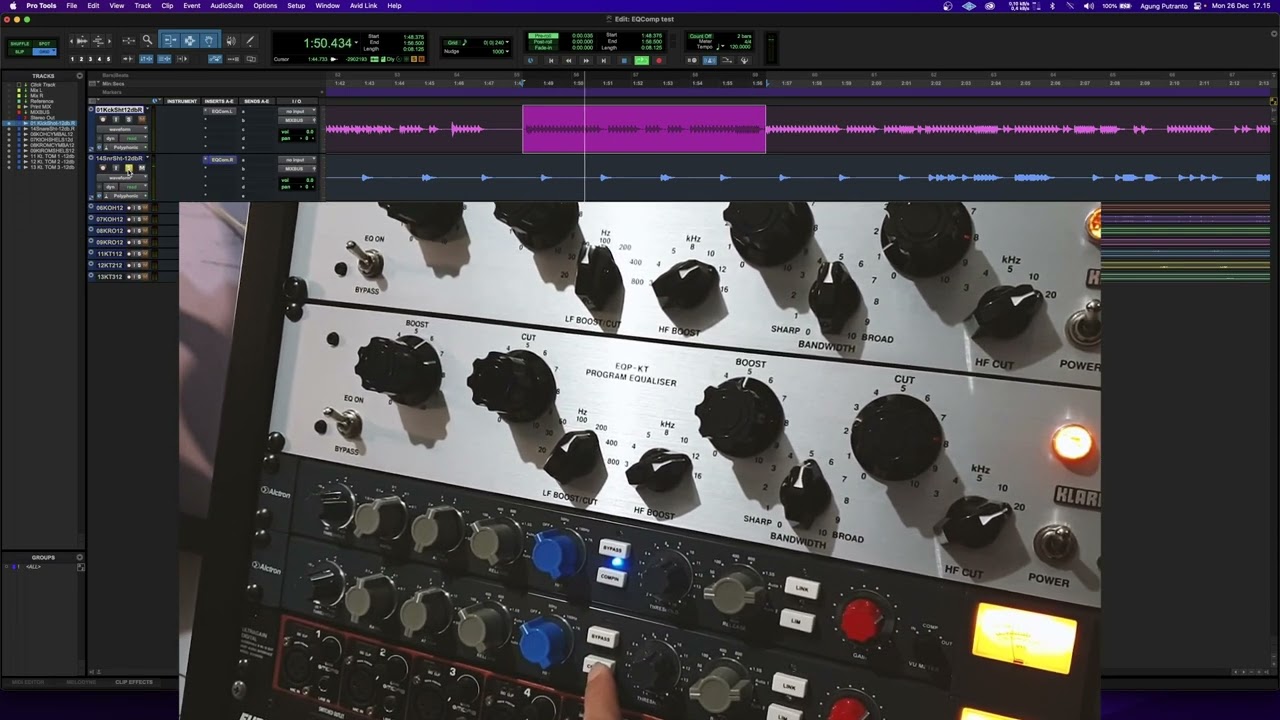
Task: Open EQCom.L insert on kick track
Action: point(222,111)
